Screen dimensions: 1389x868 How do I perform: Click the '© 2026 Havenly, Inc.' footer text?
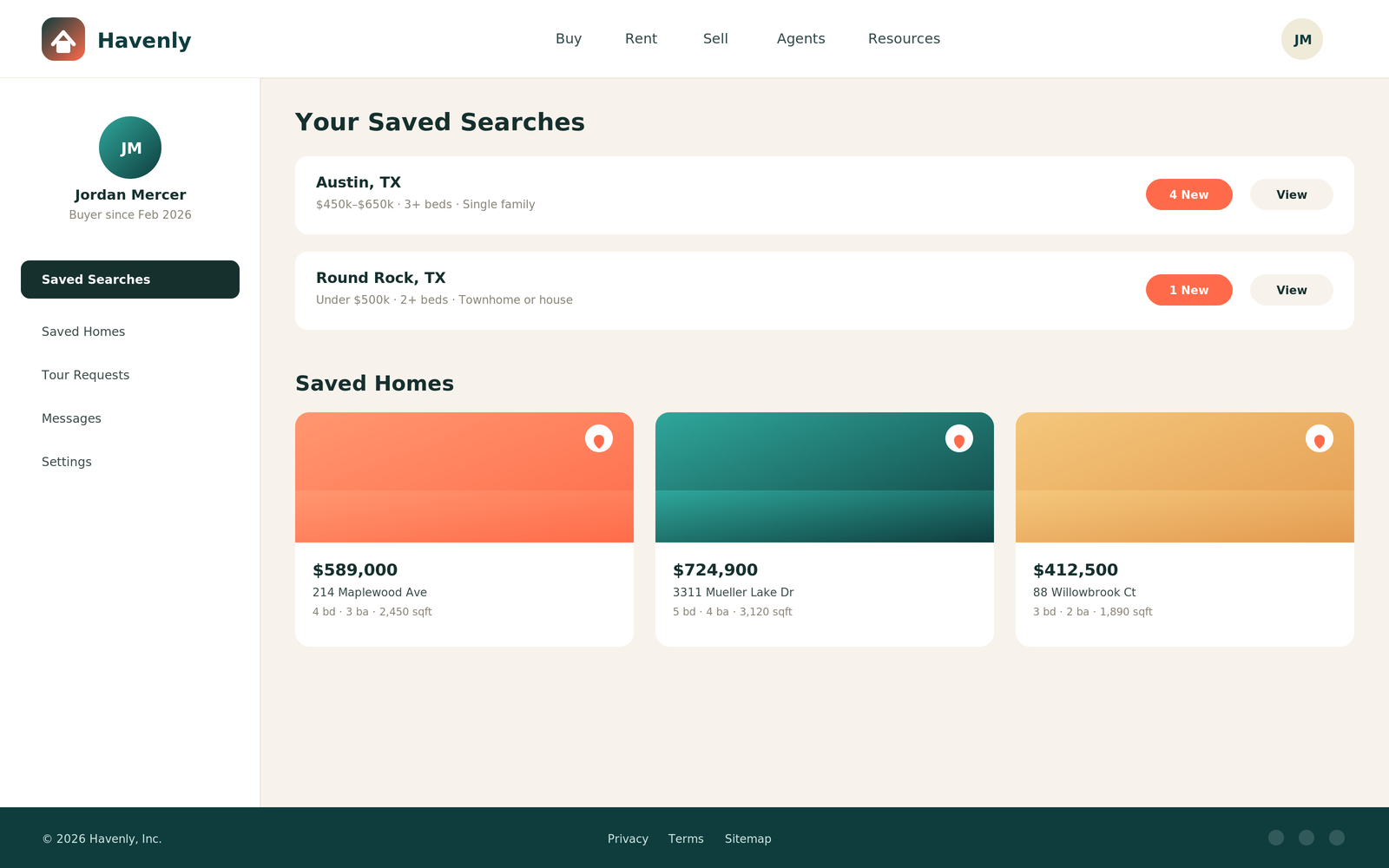pos(102,838)
